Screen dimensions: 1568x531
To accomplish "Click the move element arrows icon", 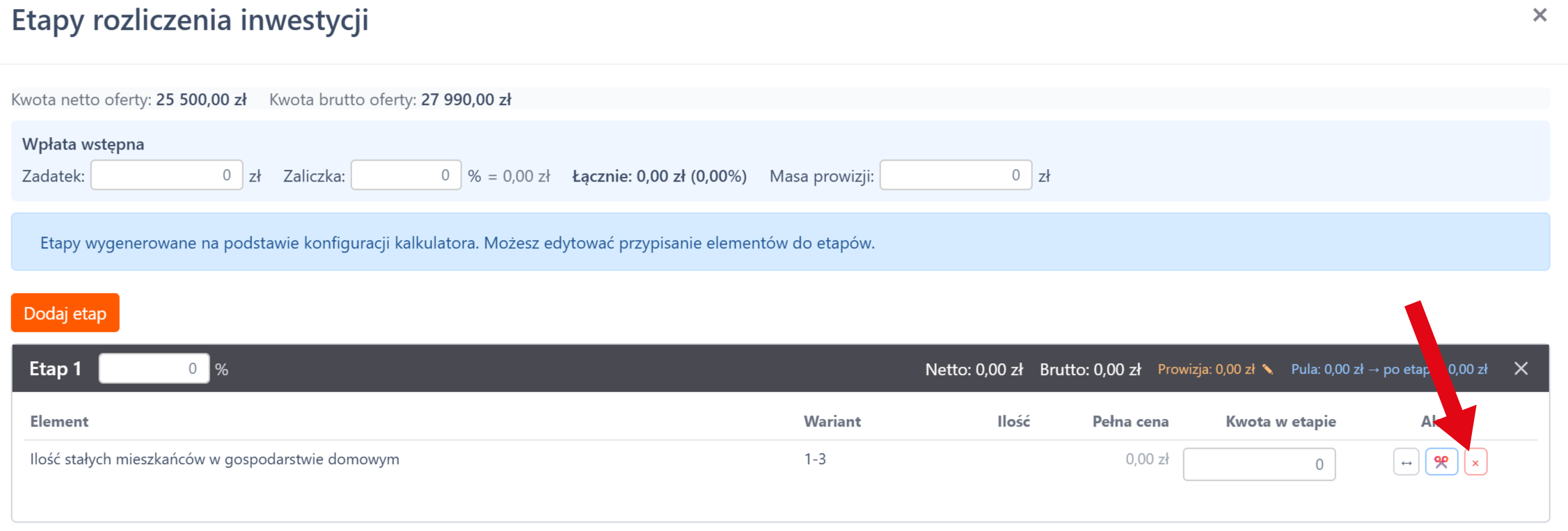I will (1406, 463).
